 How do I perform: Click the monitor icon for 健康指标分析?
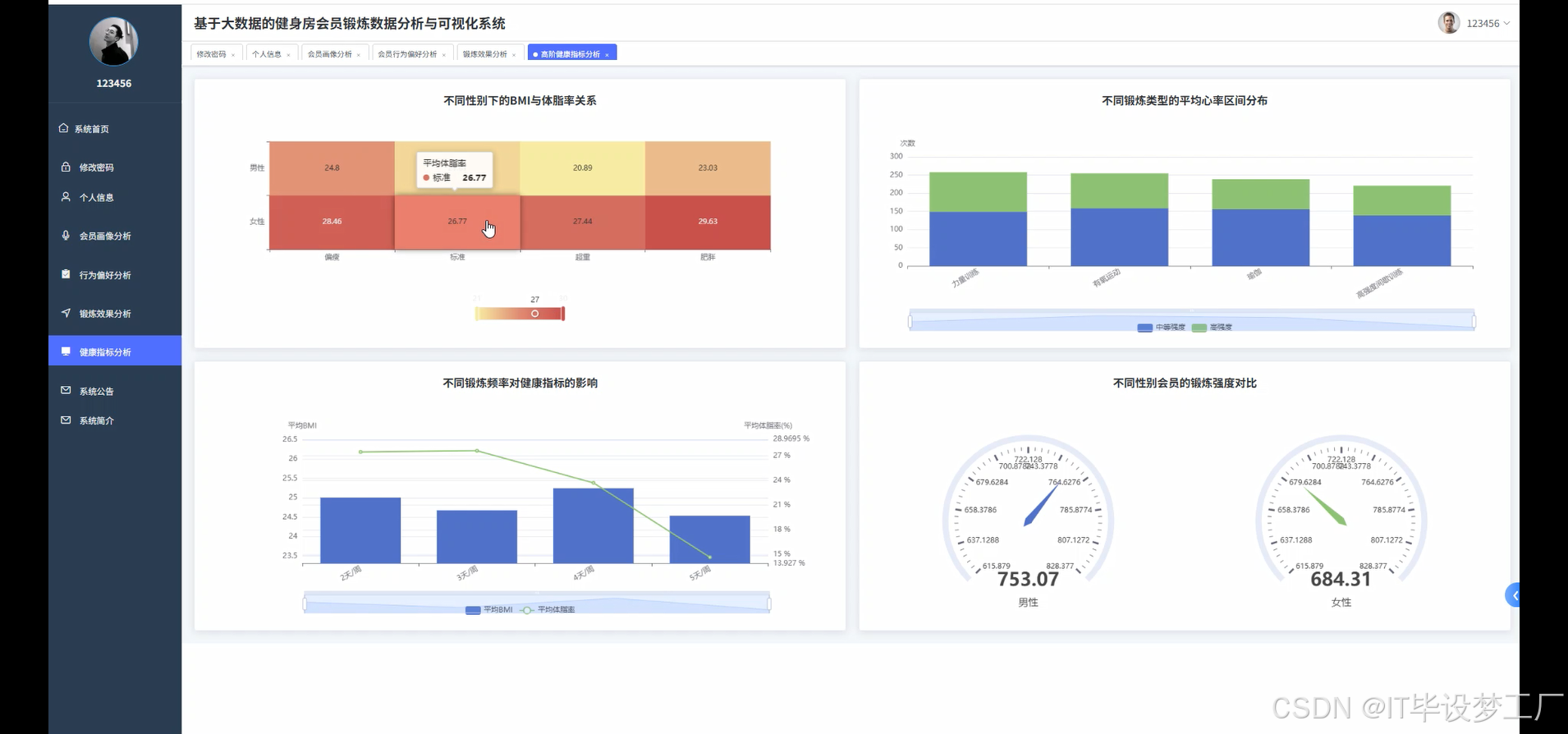point(66,351)
